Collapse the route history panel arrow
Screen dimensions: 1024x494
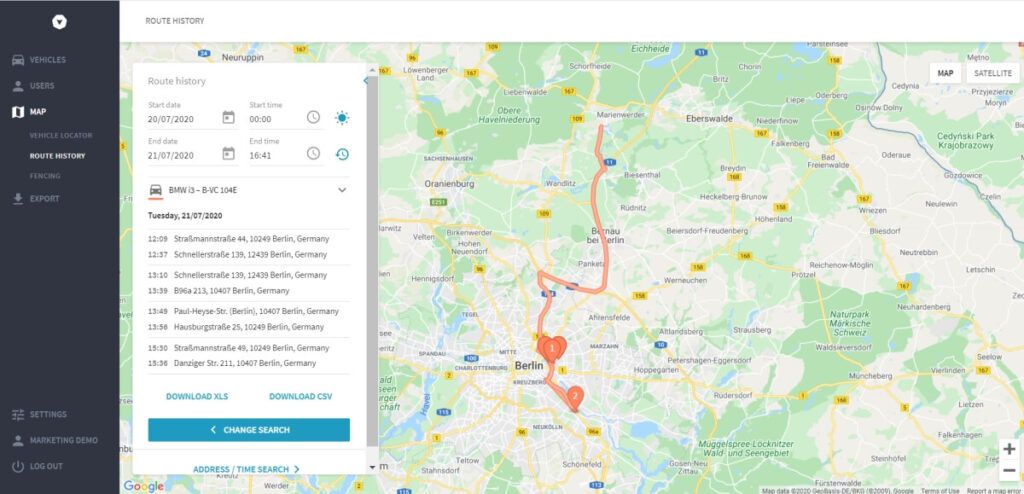(365, 81)
